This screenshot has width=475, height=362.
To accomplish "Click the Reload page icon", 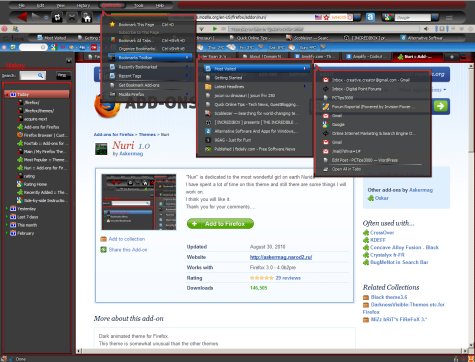I will click(x=57, y=17).
